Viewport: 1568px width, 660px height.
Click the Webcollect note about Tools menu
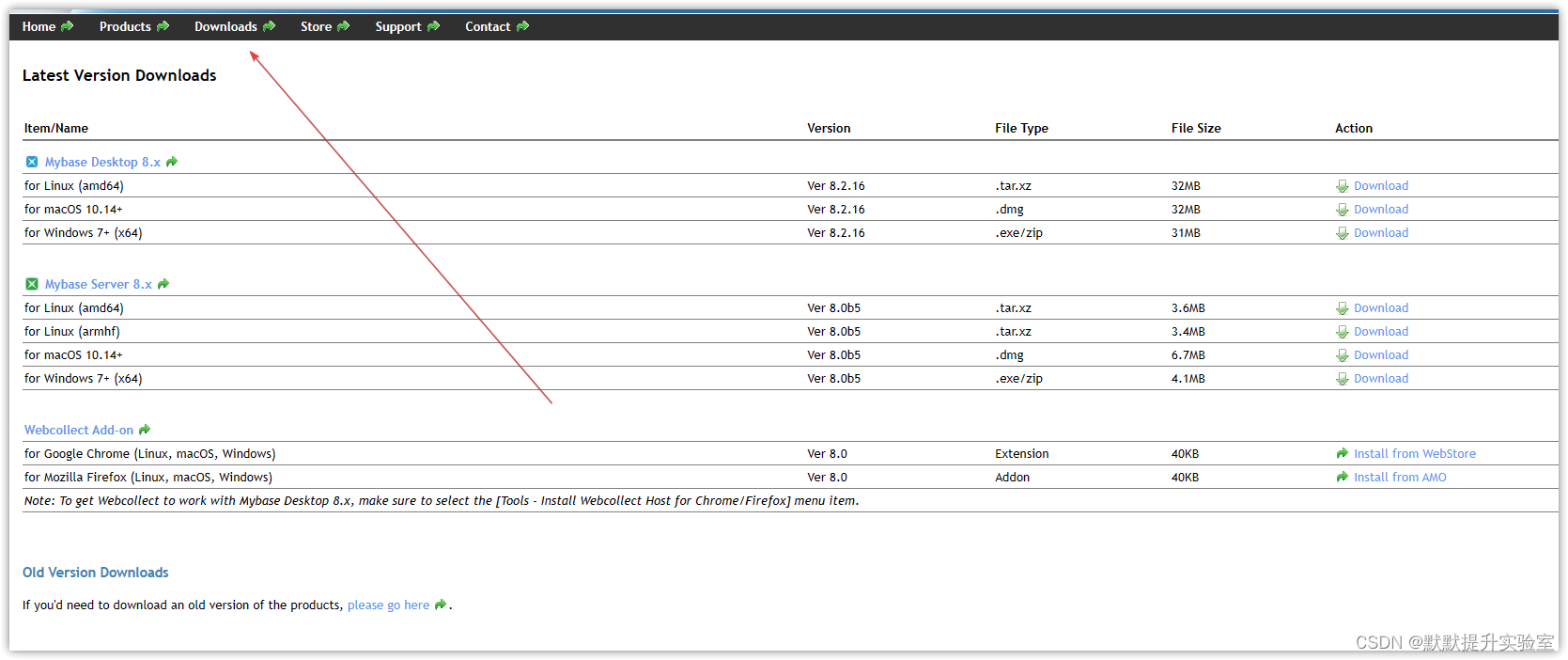tap(442, 500)
